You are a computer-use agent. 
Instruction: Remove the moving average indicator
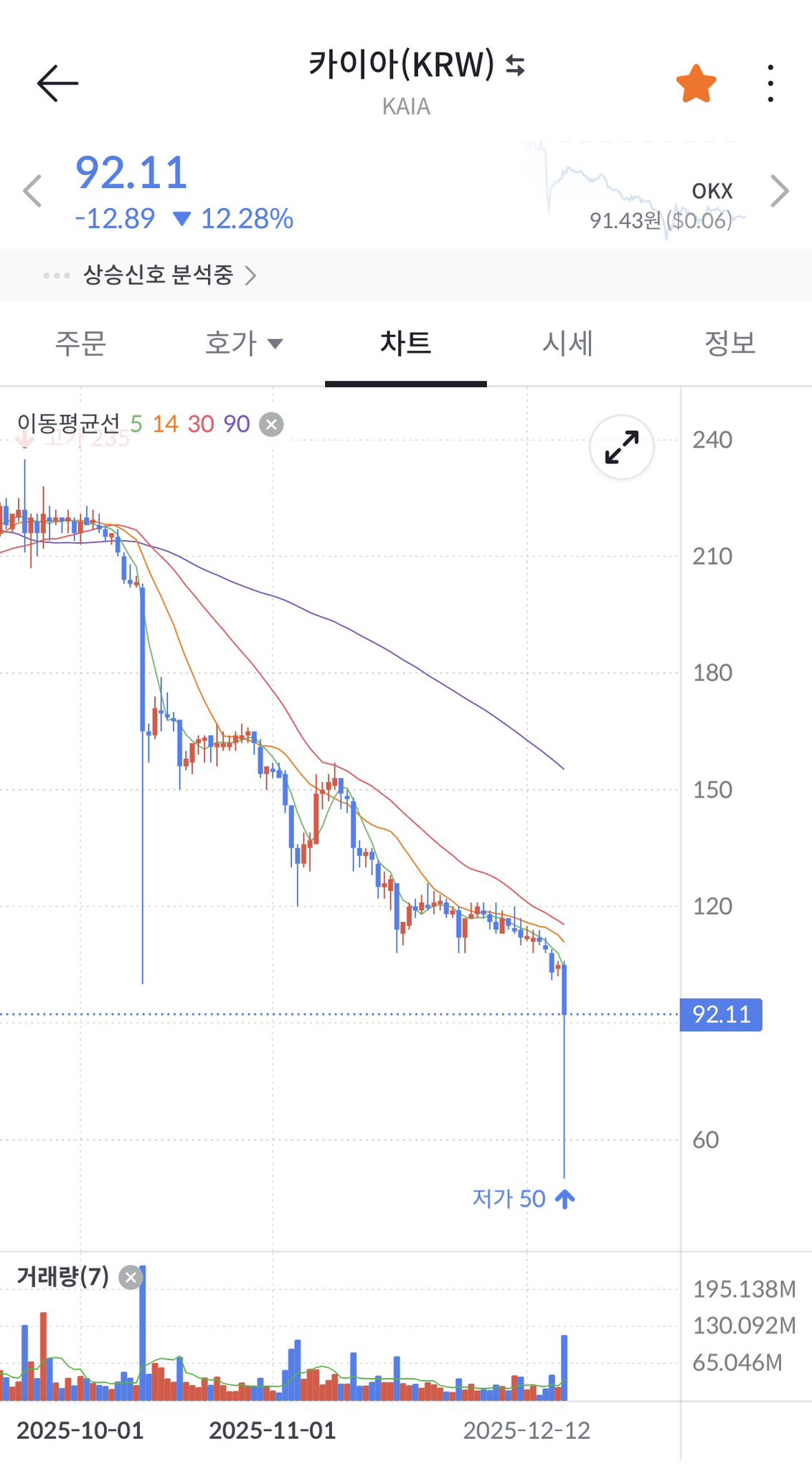pos(271,425)
